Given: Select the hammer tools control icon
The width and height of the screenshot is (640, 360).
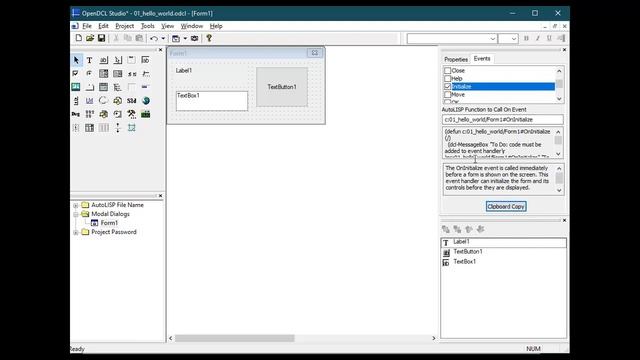Looking at the screenshot, I should click(131, 114).
